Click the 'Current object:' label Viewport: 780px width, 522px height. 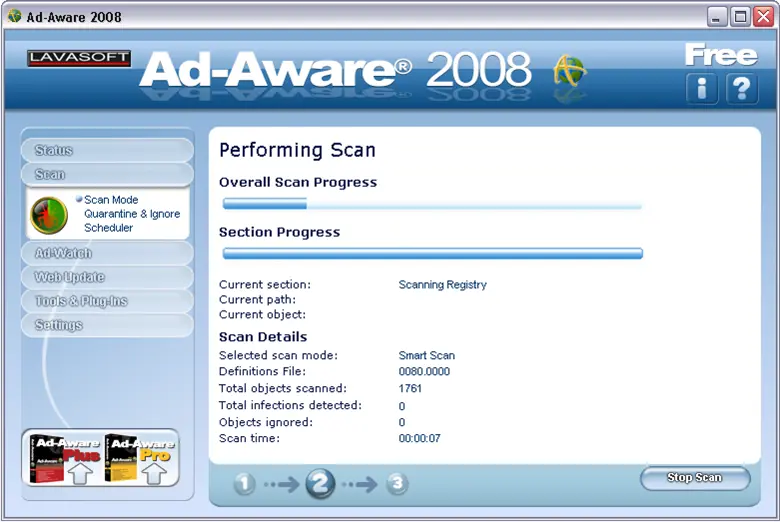pyautogui.click(x=262, y=314)
